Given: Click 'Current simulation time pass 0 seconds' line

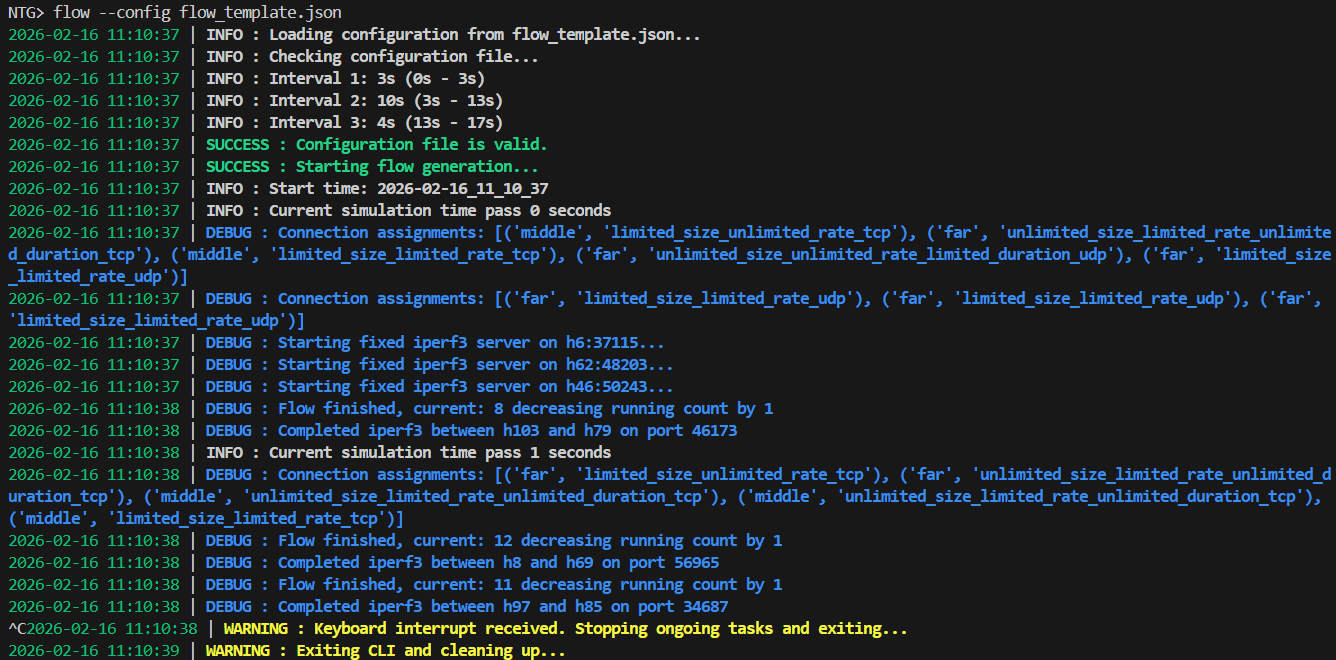Looking at the screenshot, I should (x=439, y=210).
